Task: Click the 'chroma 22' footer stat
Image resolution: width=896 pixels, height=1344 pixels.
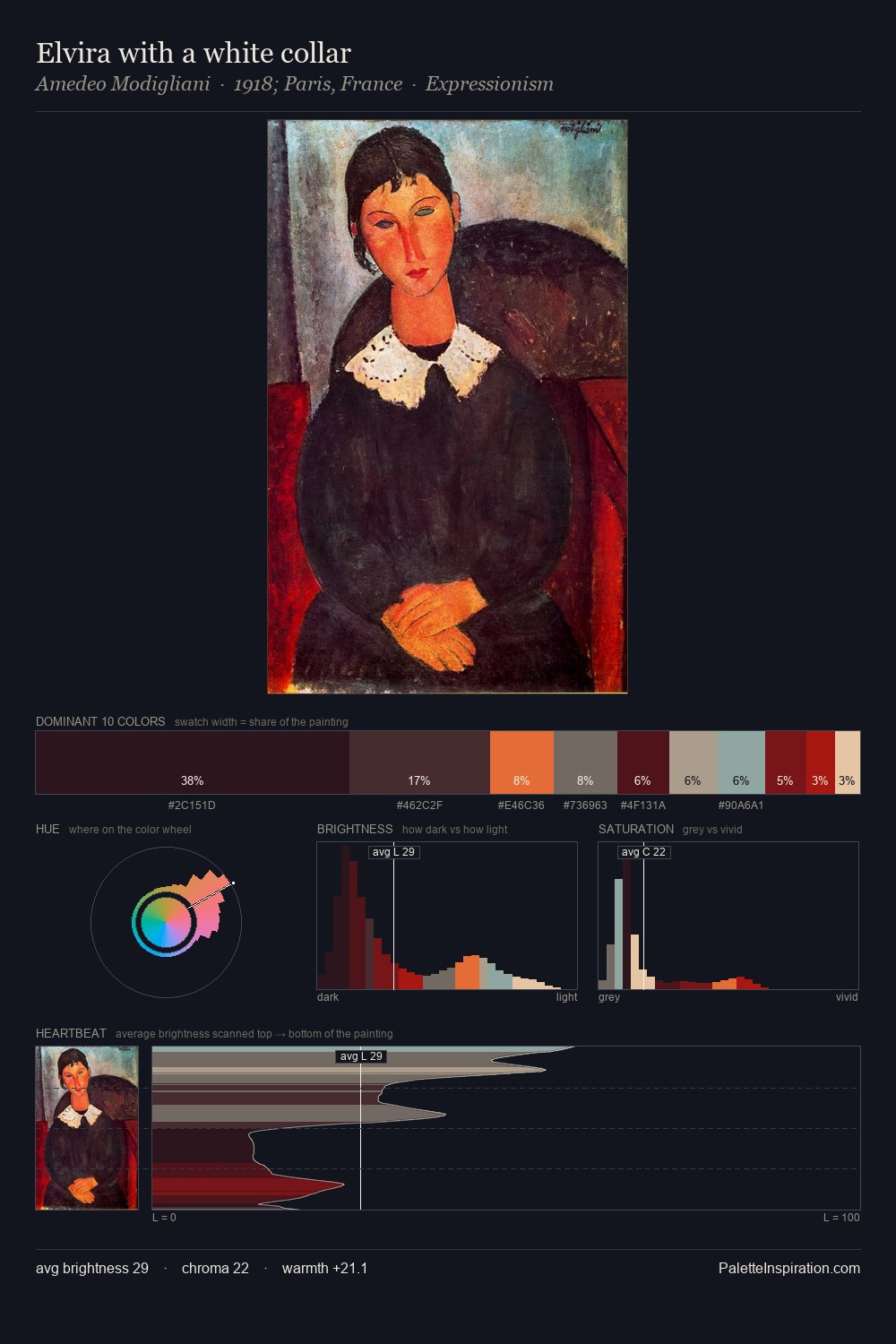Action: pyautogui.click(x=215, y=1268)
